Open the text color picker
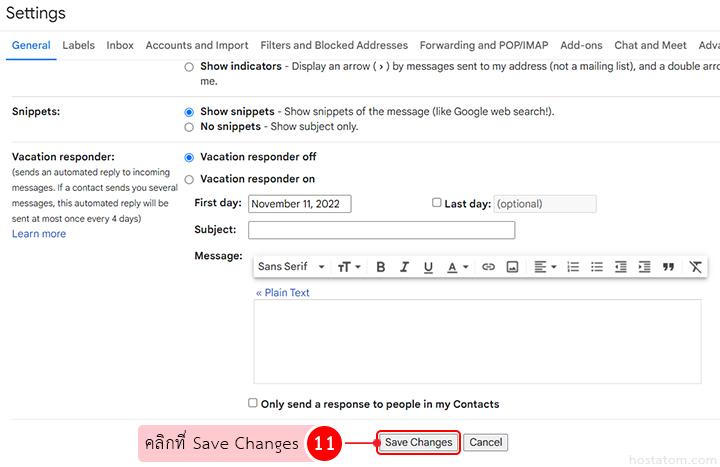Screen dimensions: 720x467 pos(458,267)
